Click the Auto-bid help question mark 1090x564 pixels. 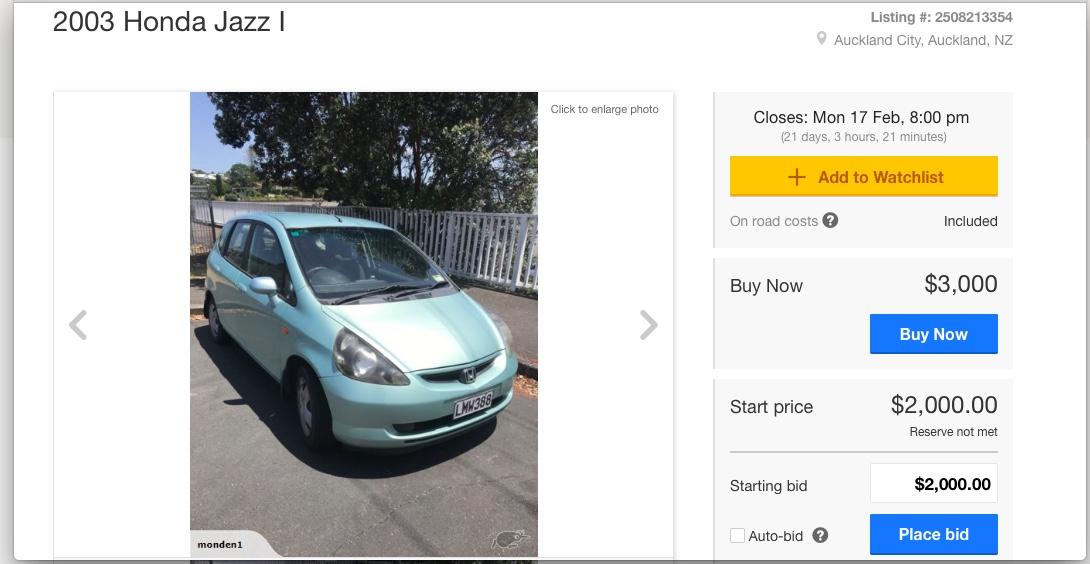click(820, 535)
